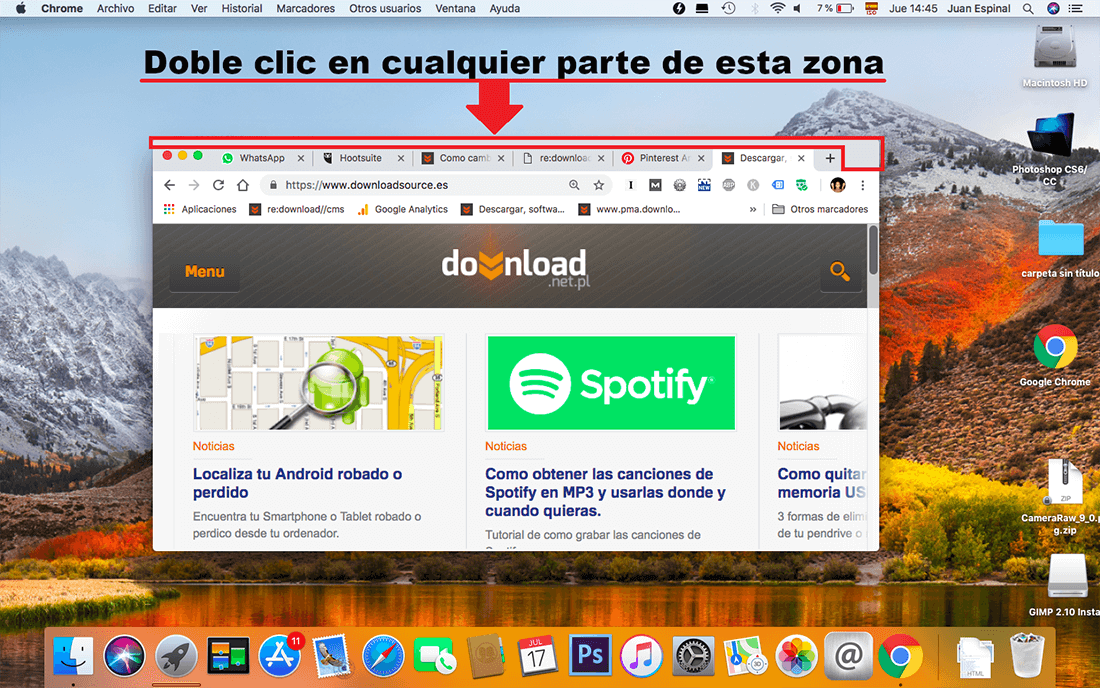This screenshot has width=1100, height=688.
Task: Open the Spotify article thumbnail
Action: (x=611, y=383)
